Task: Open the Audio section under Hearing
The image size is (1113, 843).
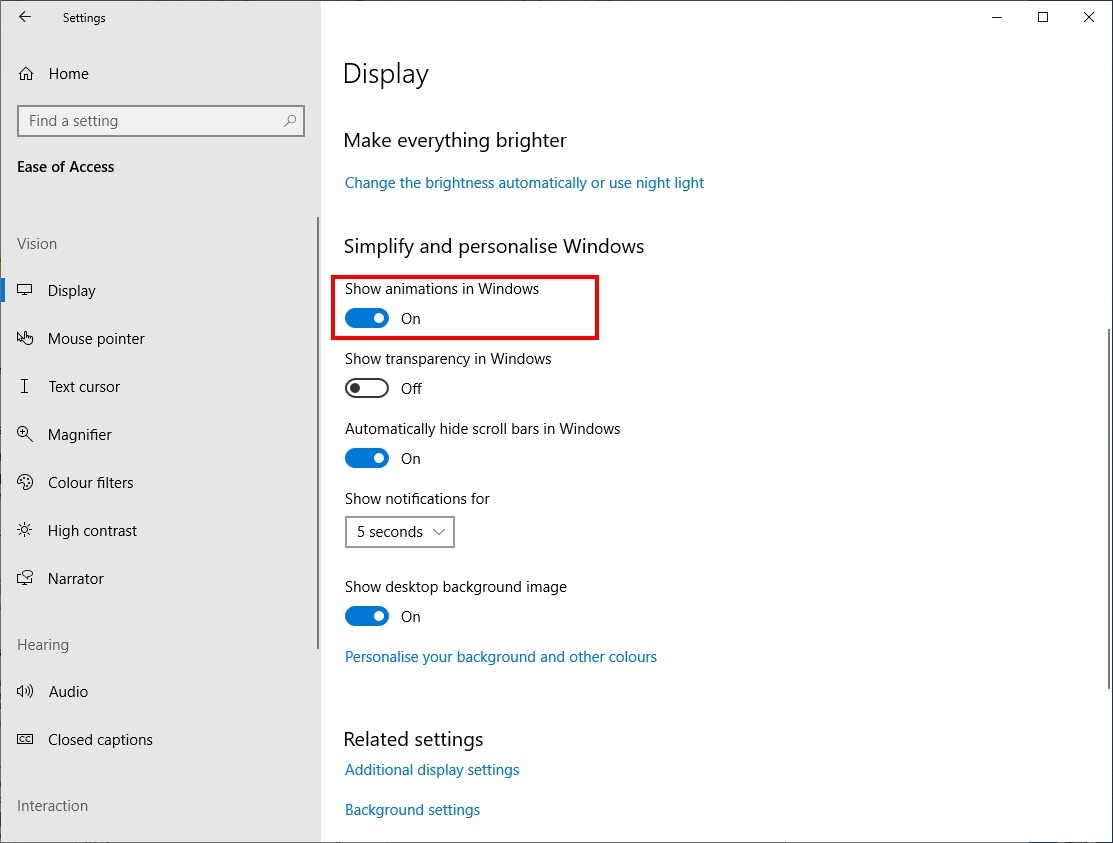Action: coord(68,692)
